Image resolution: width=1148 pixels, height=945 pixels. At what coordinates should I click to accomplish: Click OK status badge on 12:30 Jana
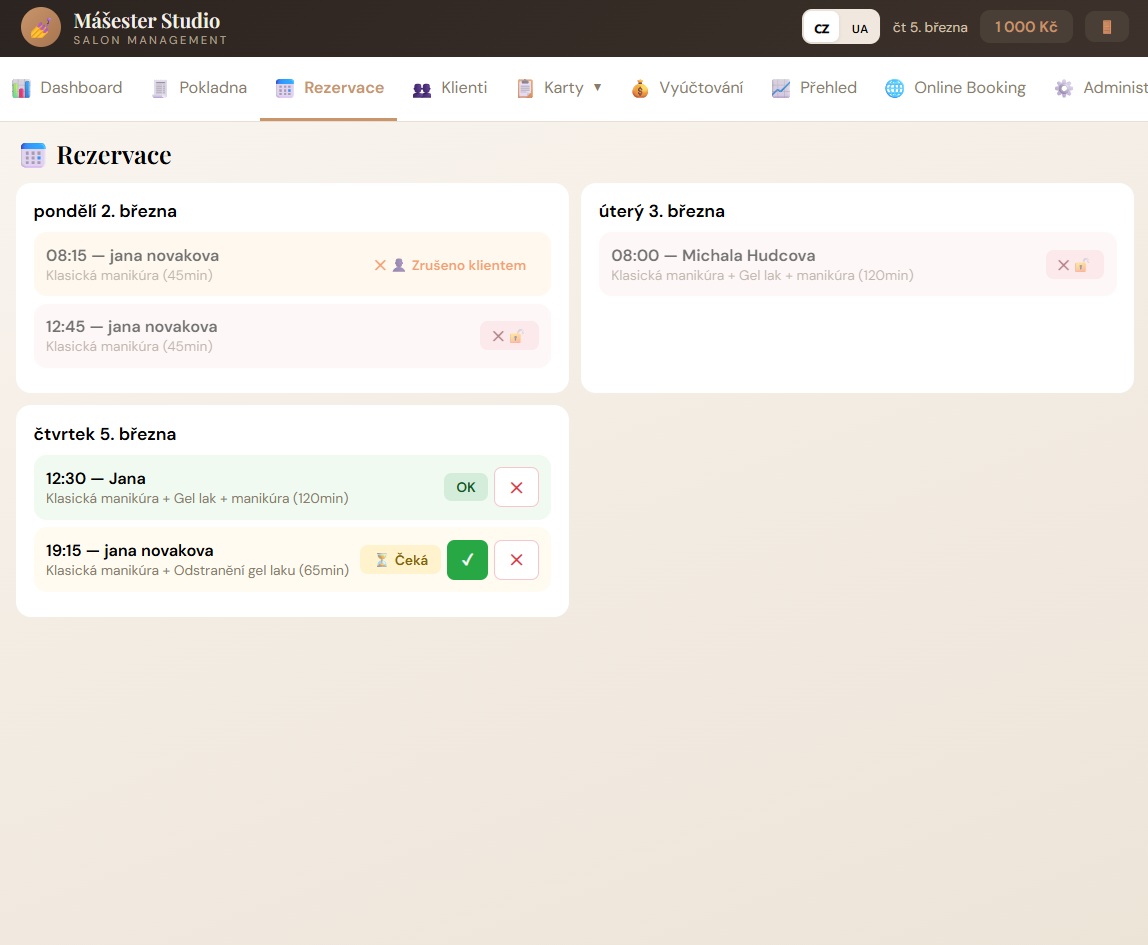(466, 488)
